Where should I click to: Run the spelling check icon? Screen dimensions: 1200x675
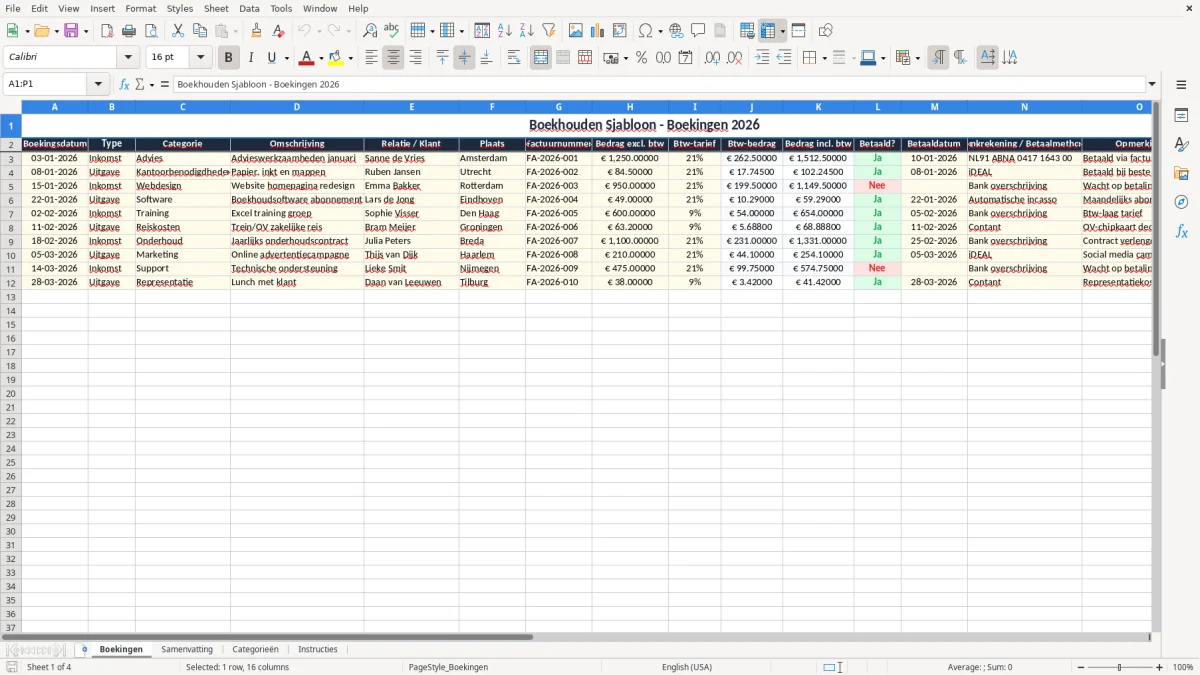coord(392,31)
